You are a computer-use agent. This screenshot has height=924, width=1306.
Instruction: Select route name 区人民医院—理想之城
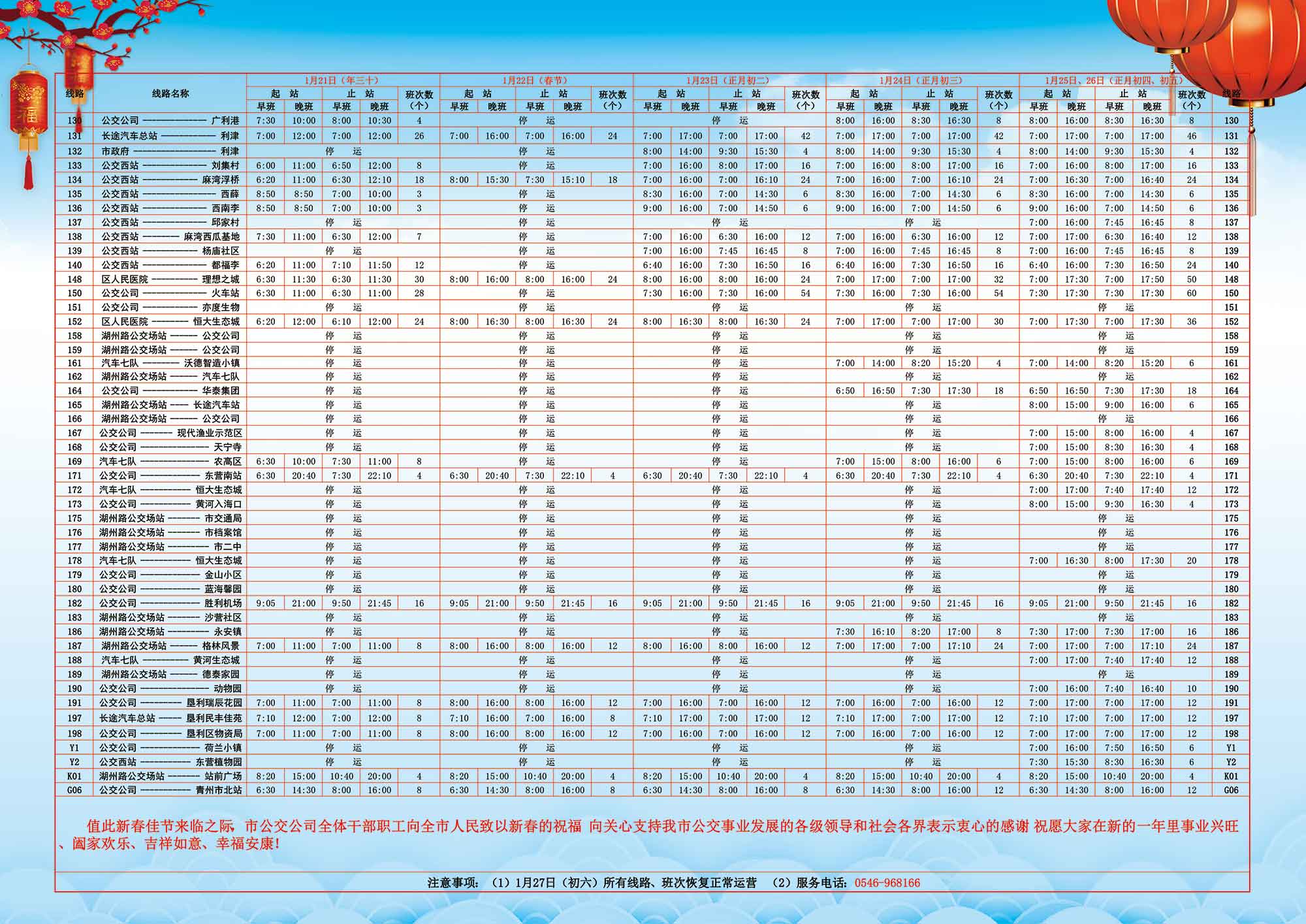[170, 279]
